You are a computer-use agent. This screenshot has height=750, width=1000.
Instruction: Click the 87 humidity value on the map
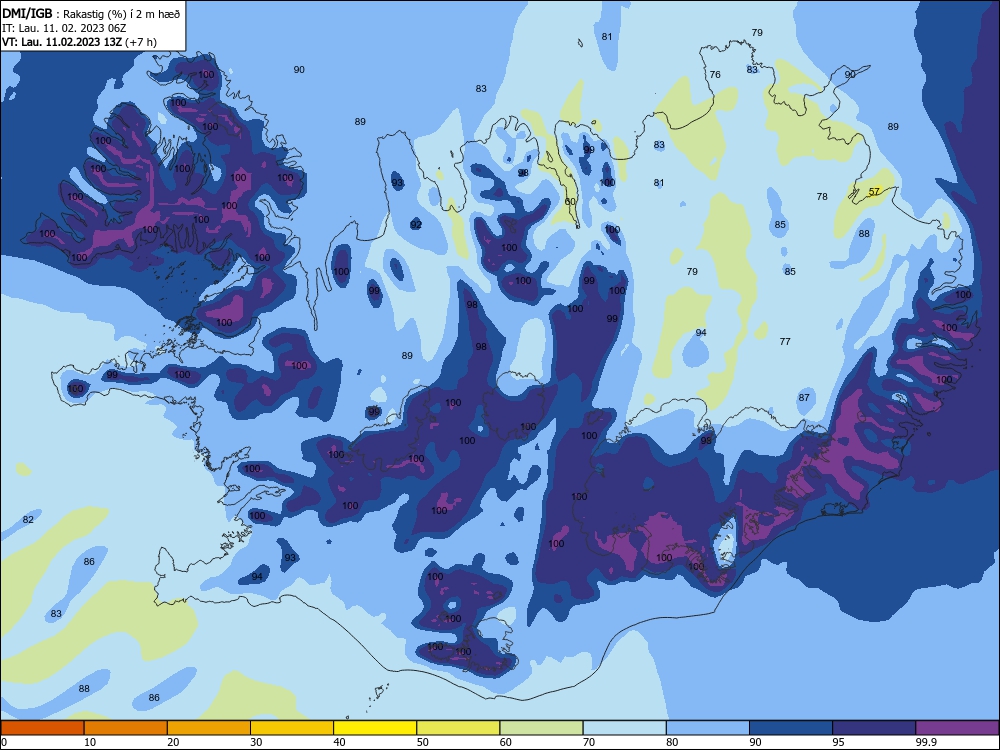[804, 398]
